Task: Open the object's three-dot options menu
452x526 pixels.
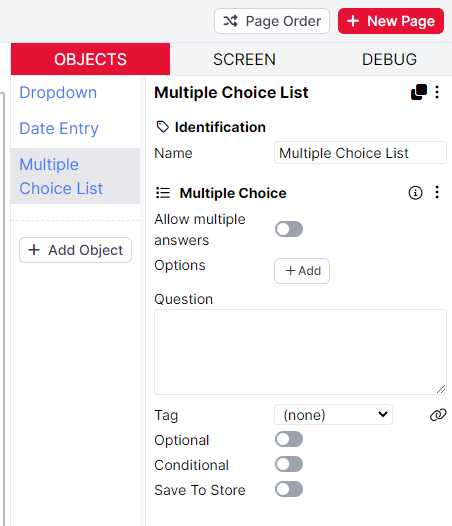Action: point(437,92)
